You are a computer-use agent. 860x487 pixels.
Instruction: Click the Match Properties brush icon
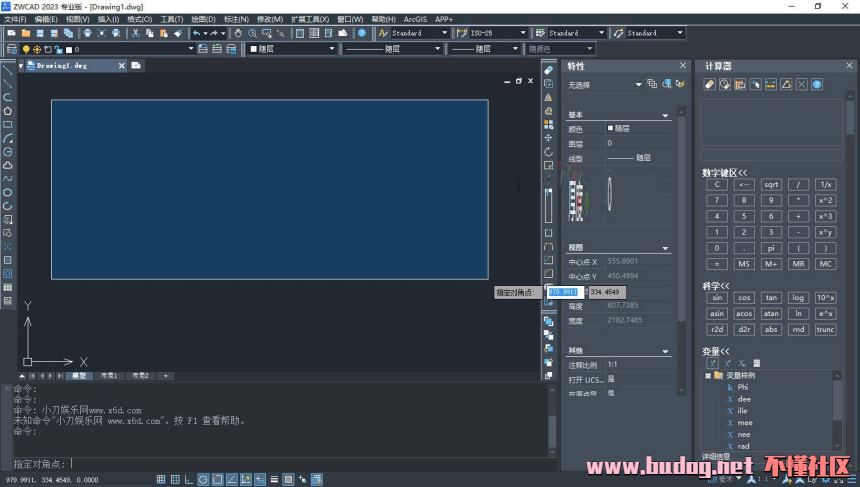178,33
